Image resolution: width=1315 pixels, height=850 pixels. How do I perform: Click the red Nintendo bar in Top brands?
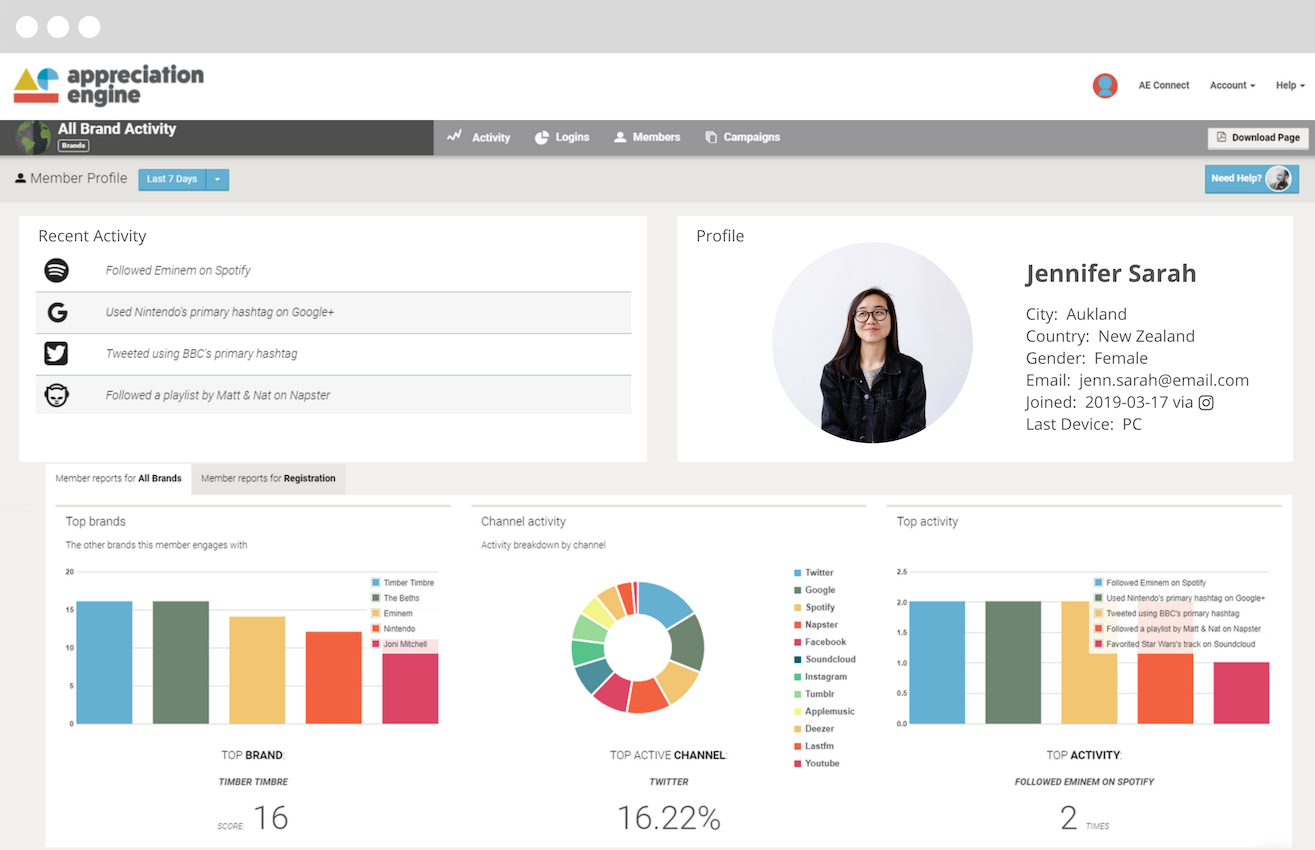333,677
